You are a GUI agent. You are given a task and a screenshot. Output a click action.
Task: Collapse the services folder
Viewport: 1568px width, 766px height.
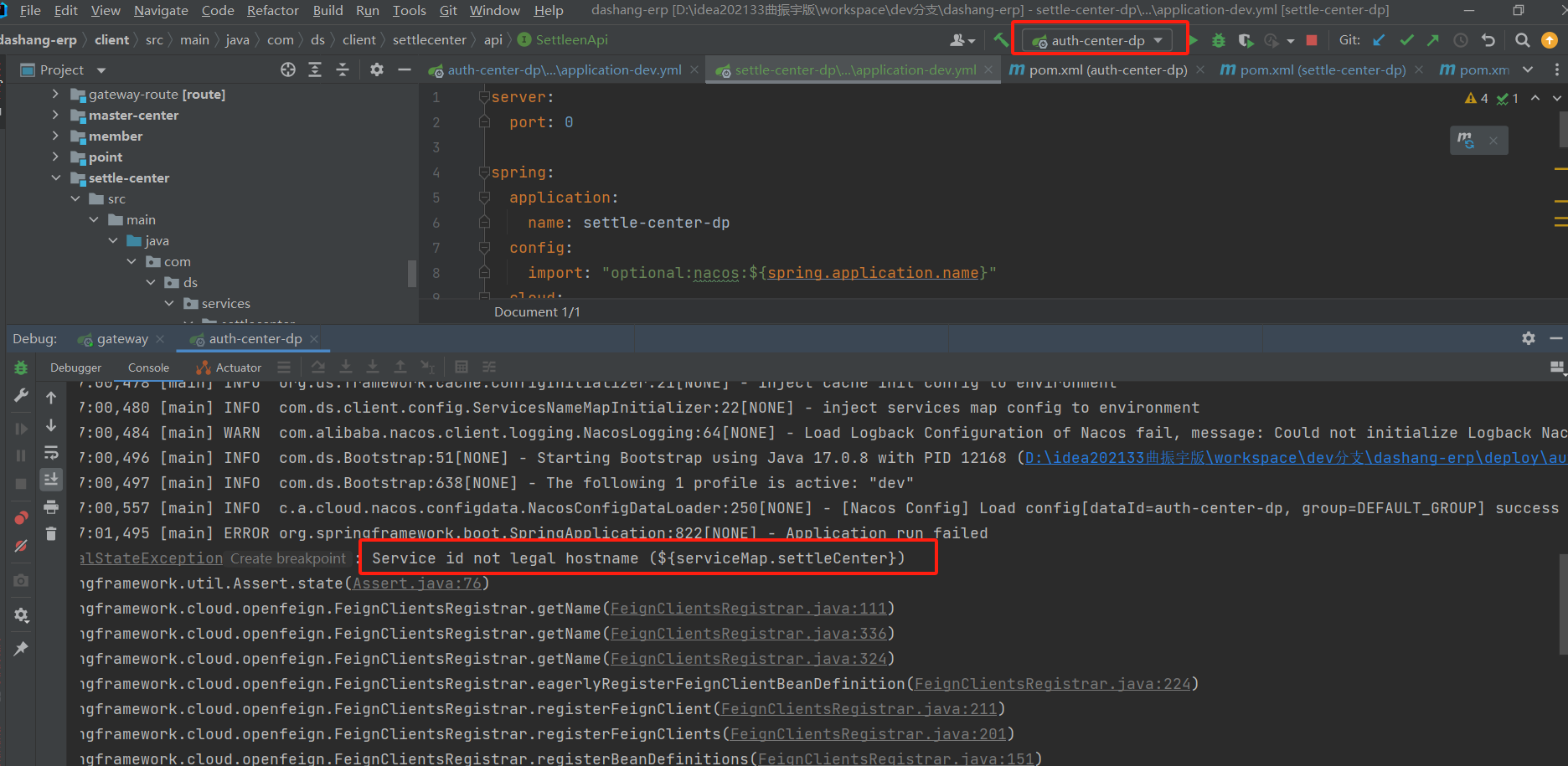[x=169, y=303]
